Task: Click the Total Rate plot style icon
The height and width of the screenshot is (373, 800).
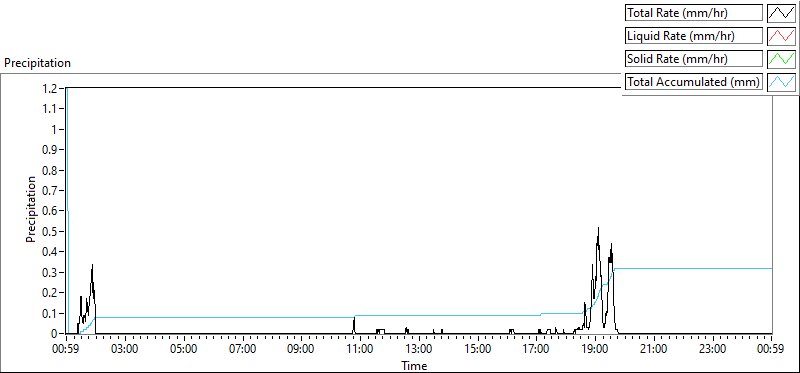Action: pos(781,13)
